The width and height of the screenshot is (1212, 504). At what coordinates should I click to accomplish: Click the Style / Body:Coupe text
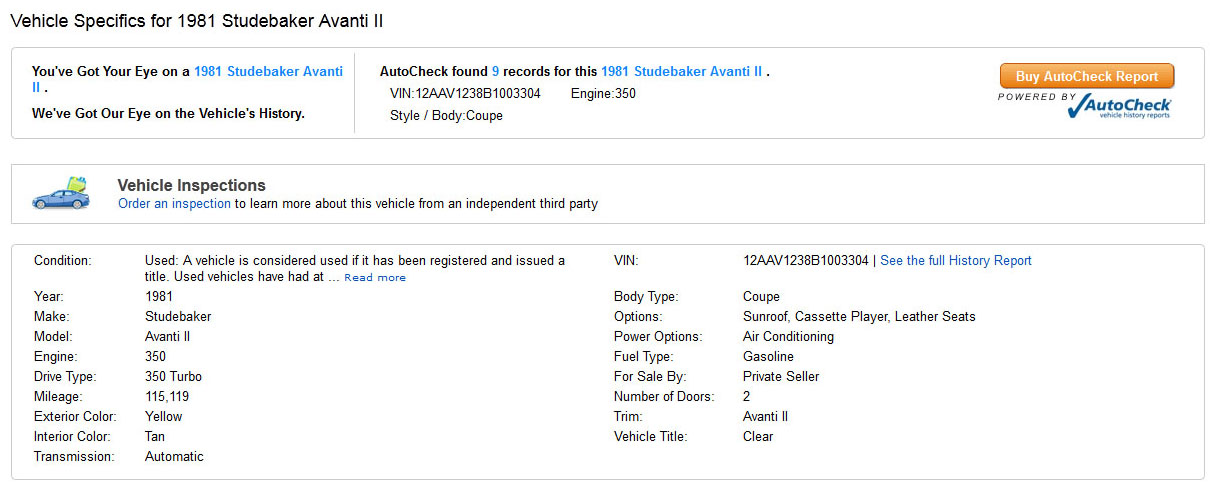point(446,116)
